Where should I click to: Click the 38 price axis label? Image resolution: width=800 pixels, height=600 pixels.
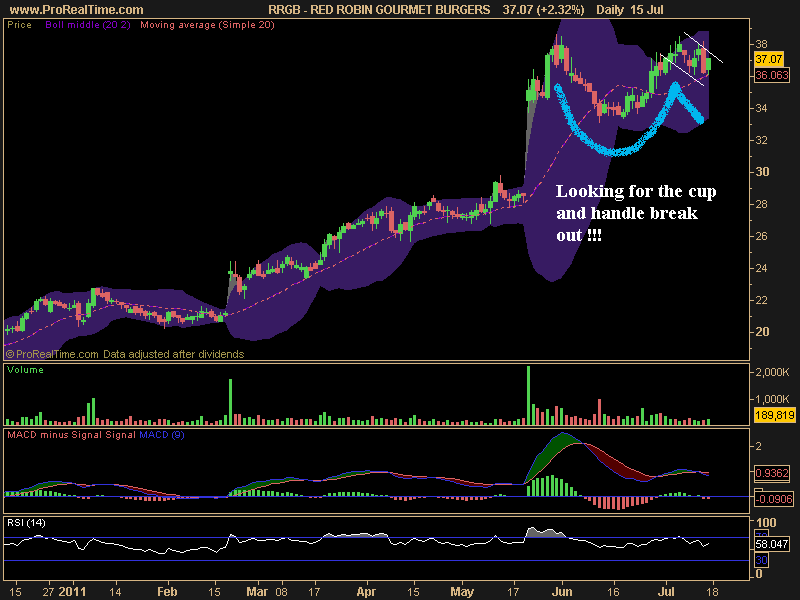761,44
